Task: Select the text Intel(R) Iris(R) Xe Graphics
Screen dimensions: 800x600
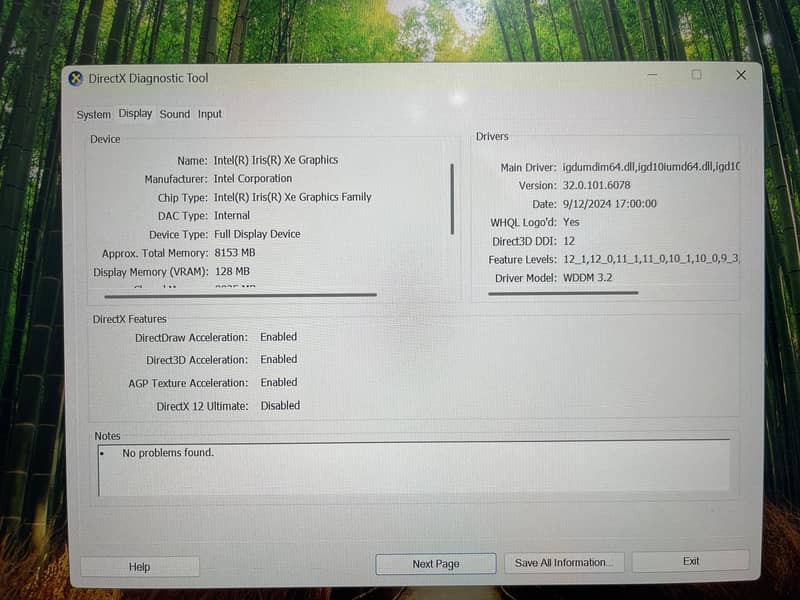Action: [276, 160]
